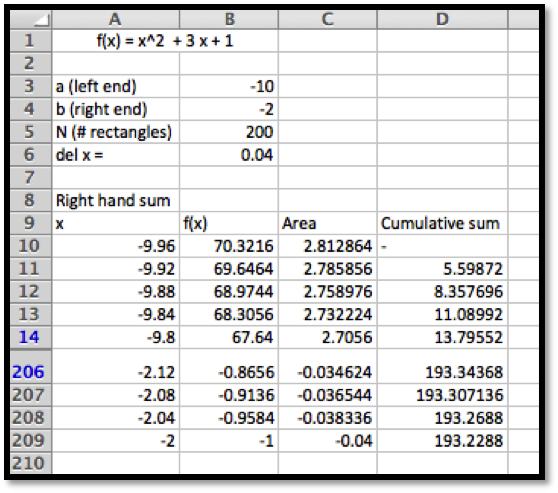558x493 pixels.
Task: Select the cell with value -10
Action: pos(229,86)
